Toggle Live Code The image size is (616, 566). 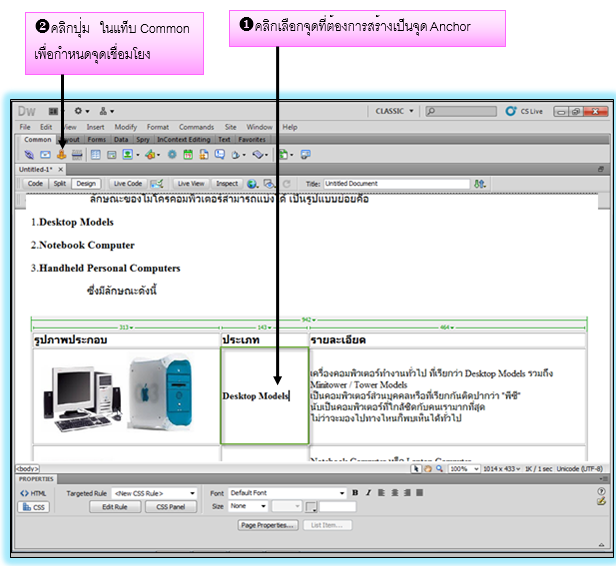[128, 183]
